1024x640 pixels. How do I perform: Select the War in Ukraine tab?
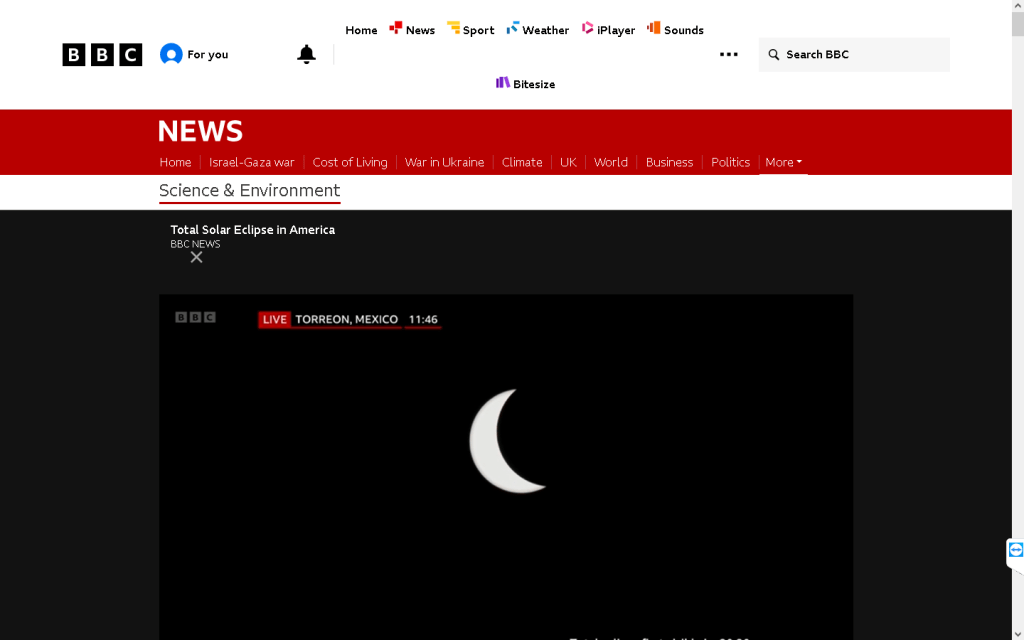tap(444, 162)
